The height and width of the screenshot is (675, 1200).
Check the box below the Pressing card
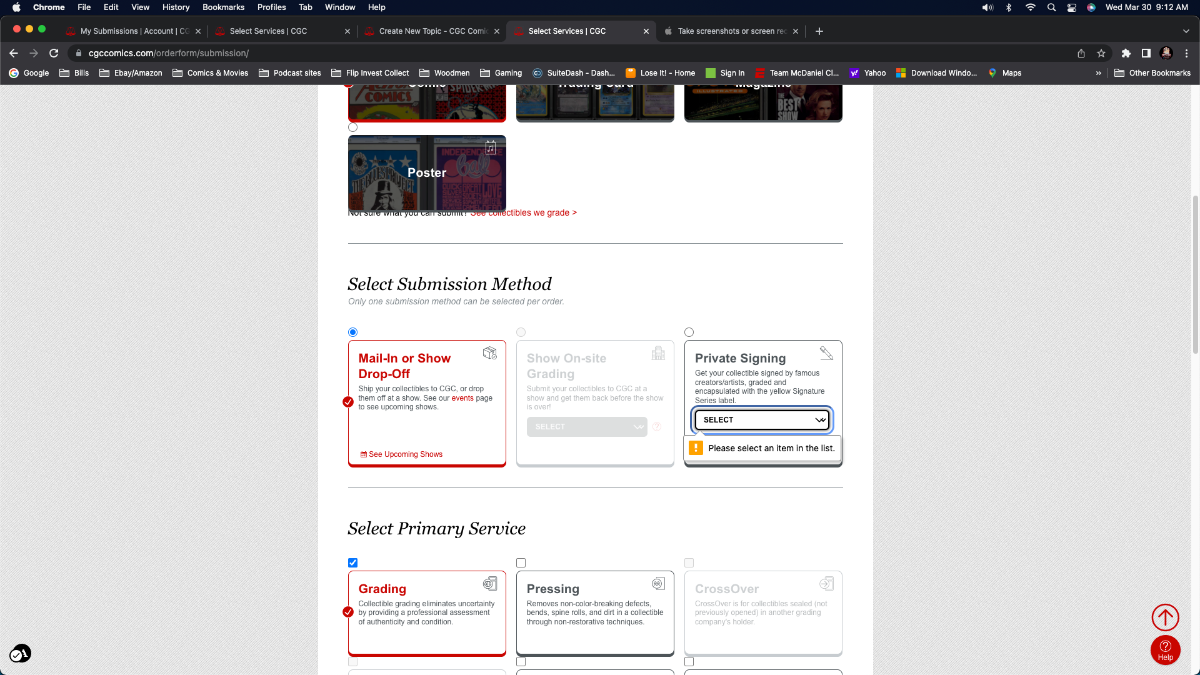521,662
